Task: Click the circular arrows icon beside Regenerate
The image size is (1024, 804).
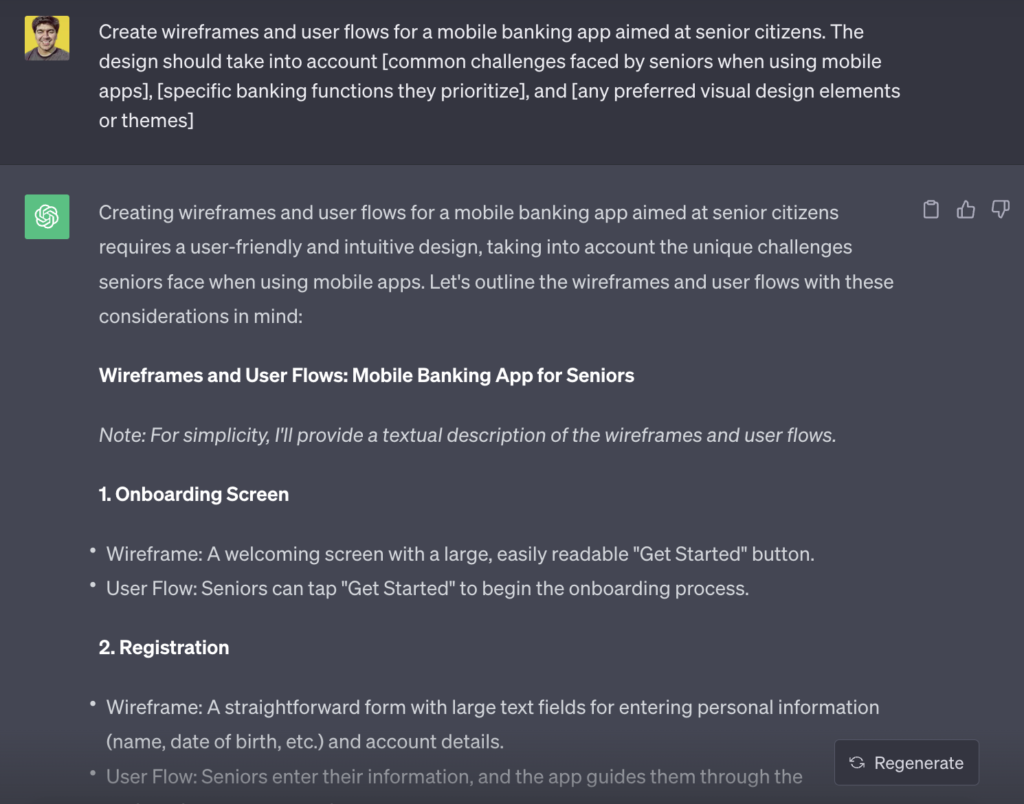Action: coord(857,763)
